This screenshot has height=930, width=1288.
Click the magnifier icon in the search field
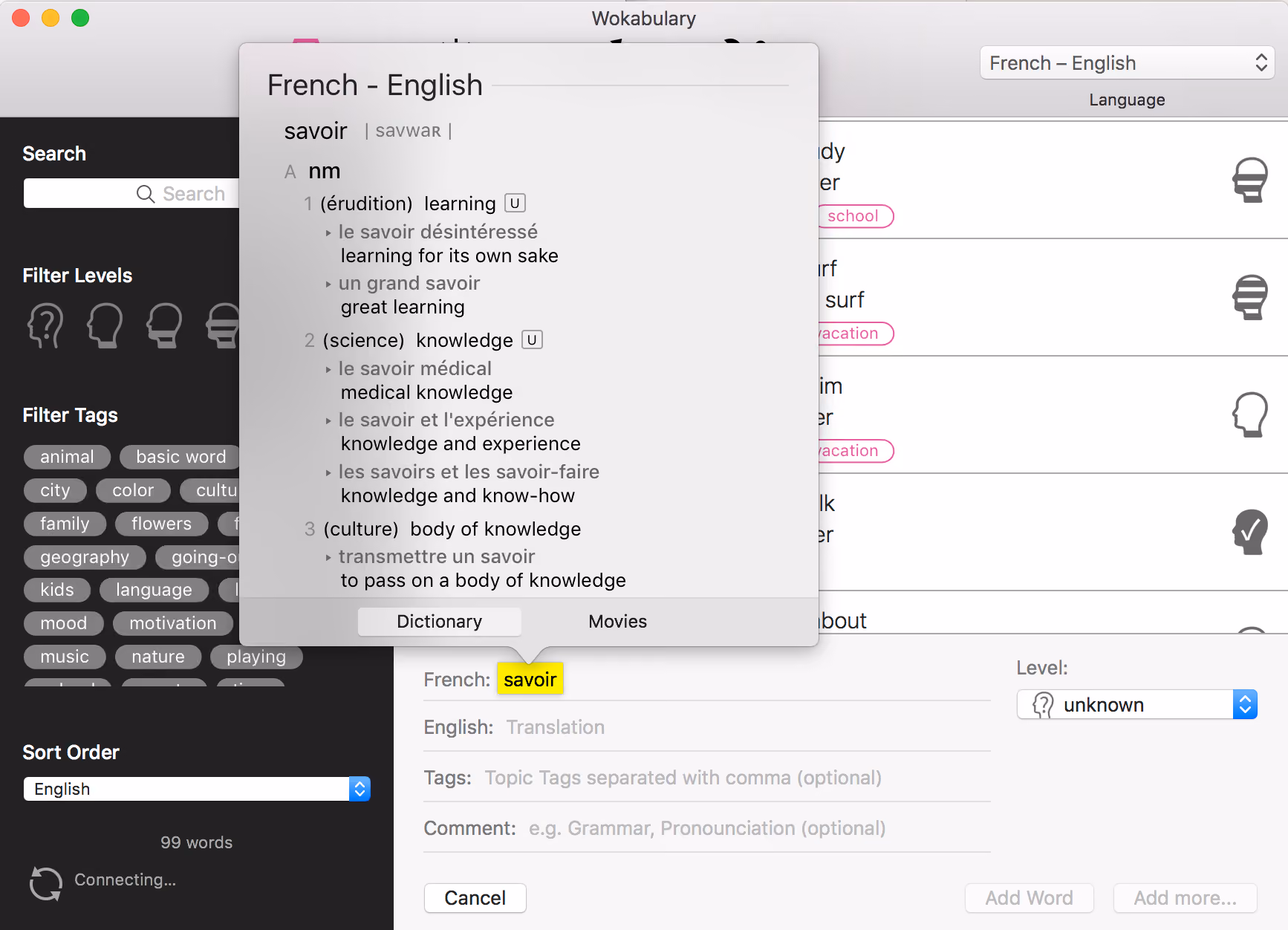tap(146, 194)
